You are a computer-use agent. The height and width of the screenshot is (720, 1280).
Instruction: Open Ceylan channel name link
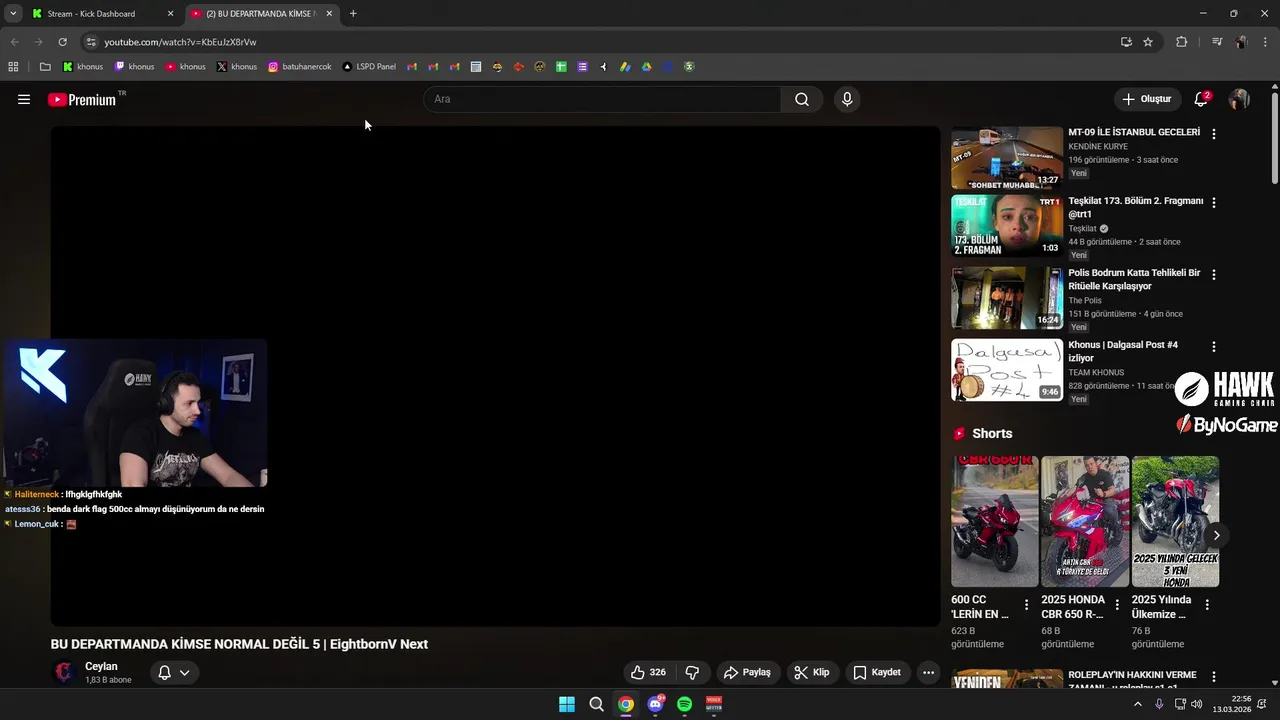point(101,666)
